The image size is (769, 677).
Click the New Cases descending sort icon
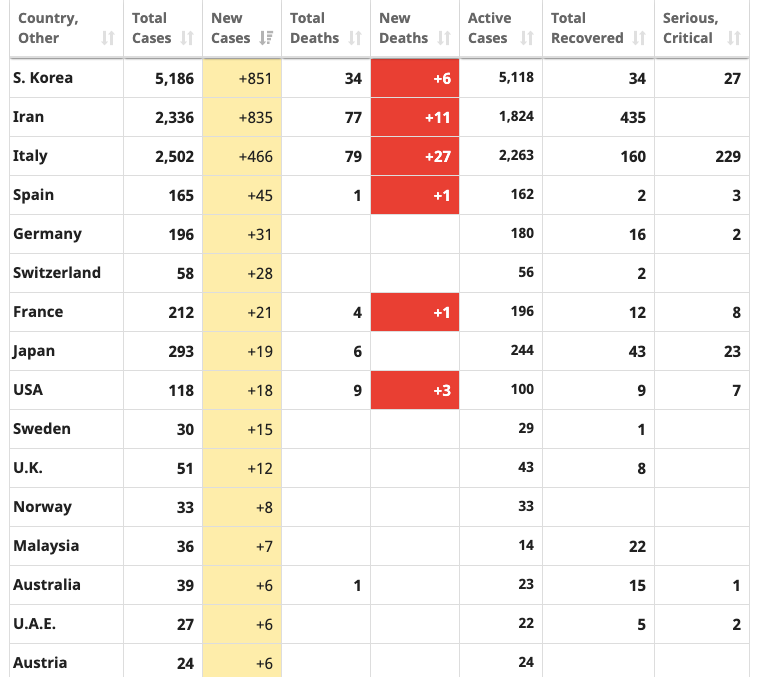[x=266, y=38]
